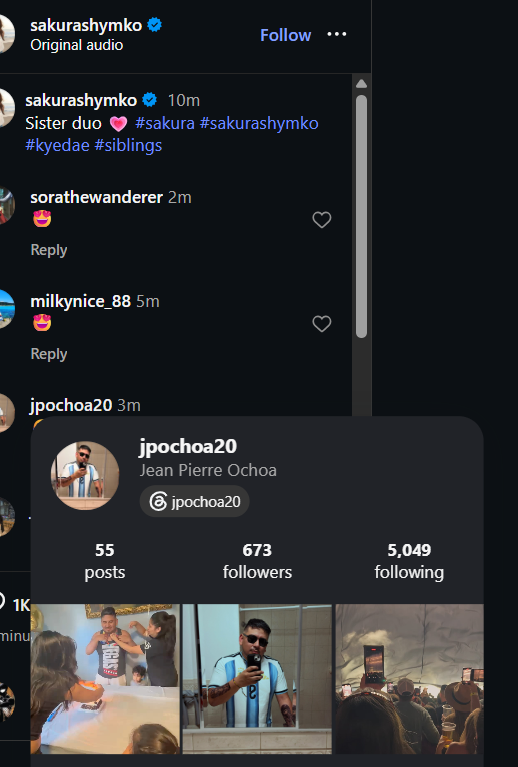Screen dimensions: 518x767
Task: View jpochoa20's 673 followers
Action: point(257,561)
